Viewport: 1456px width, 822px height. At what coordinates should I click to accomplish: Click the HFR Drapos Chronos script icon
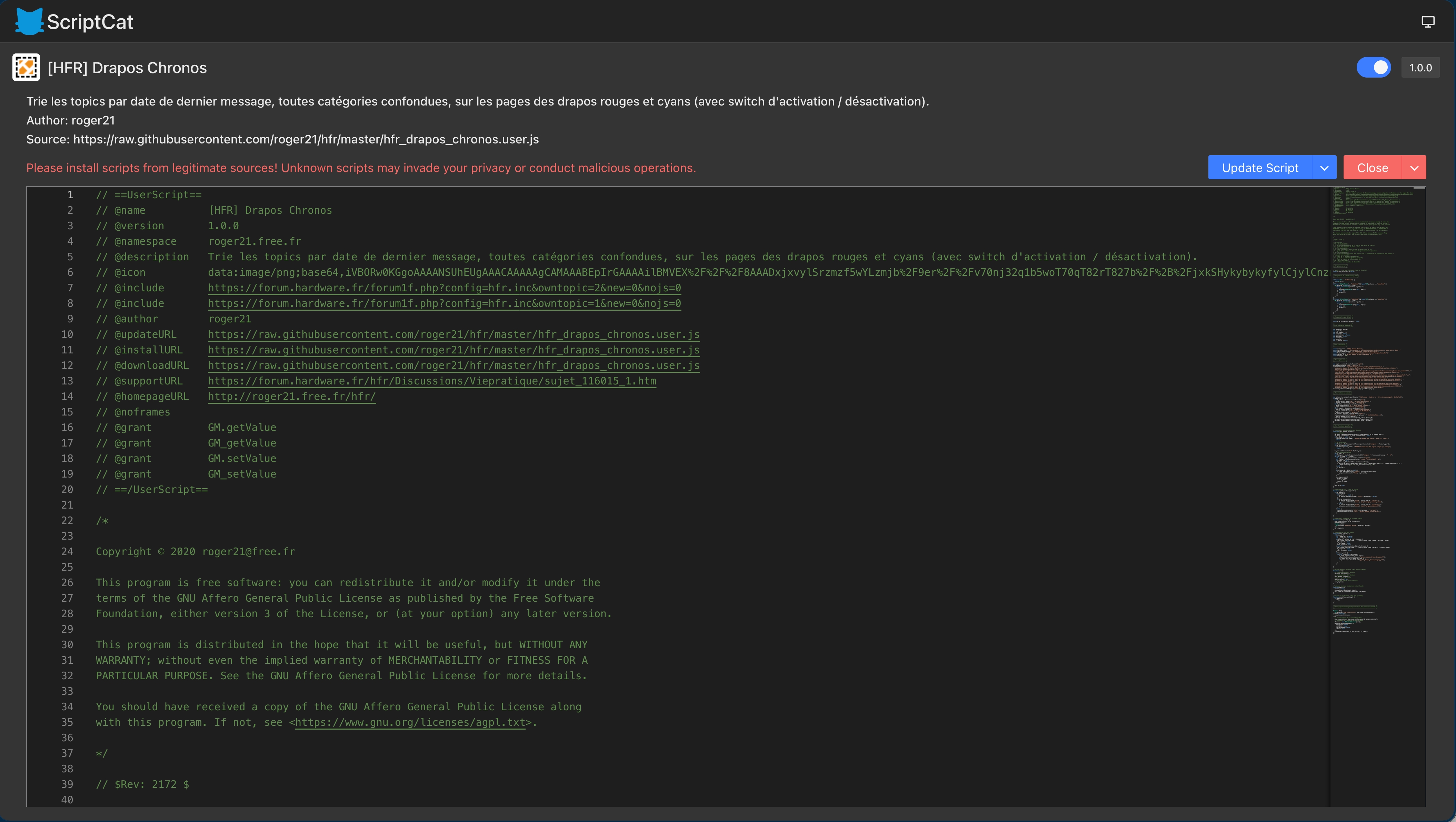pyautogui.click(x=26, y=67)
